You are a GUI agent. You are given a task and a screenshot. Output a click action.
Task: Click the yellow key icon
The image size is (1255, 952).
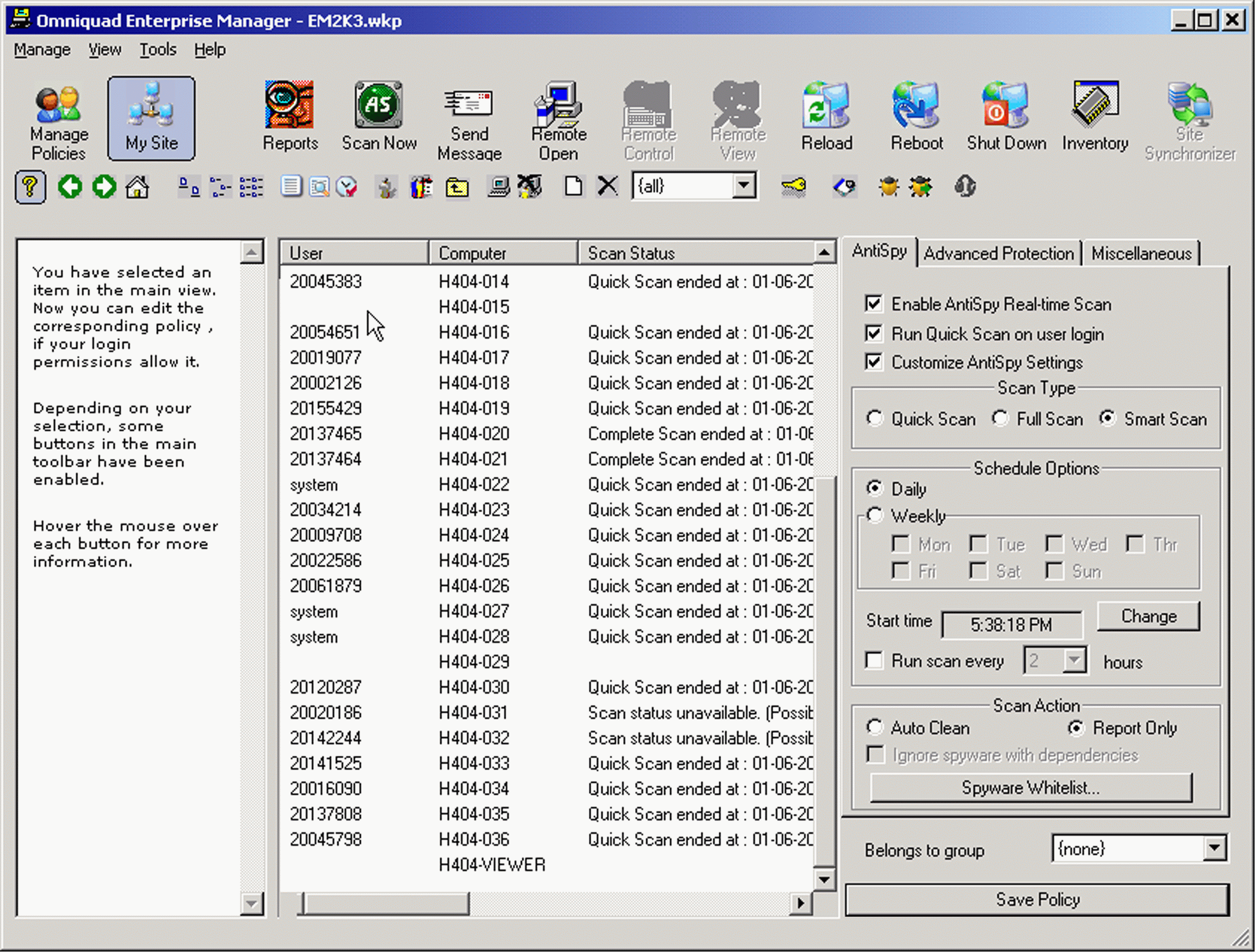tap(793, 187)
